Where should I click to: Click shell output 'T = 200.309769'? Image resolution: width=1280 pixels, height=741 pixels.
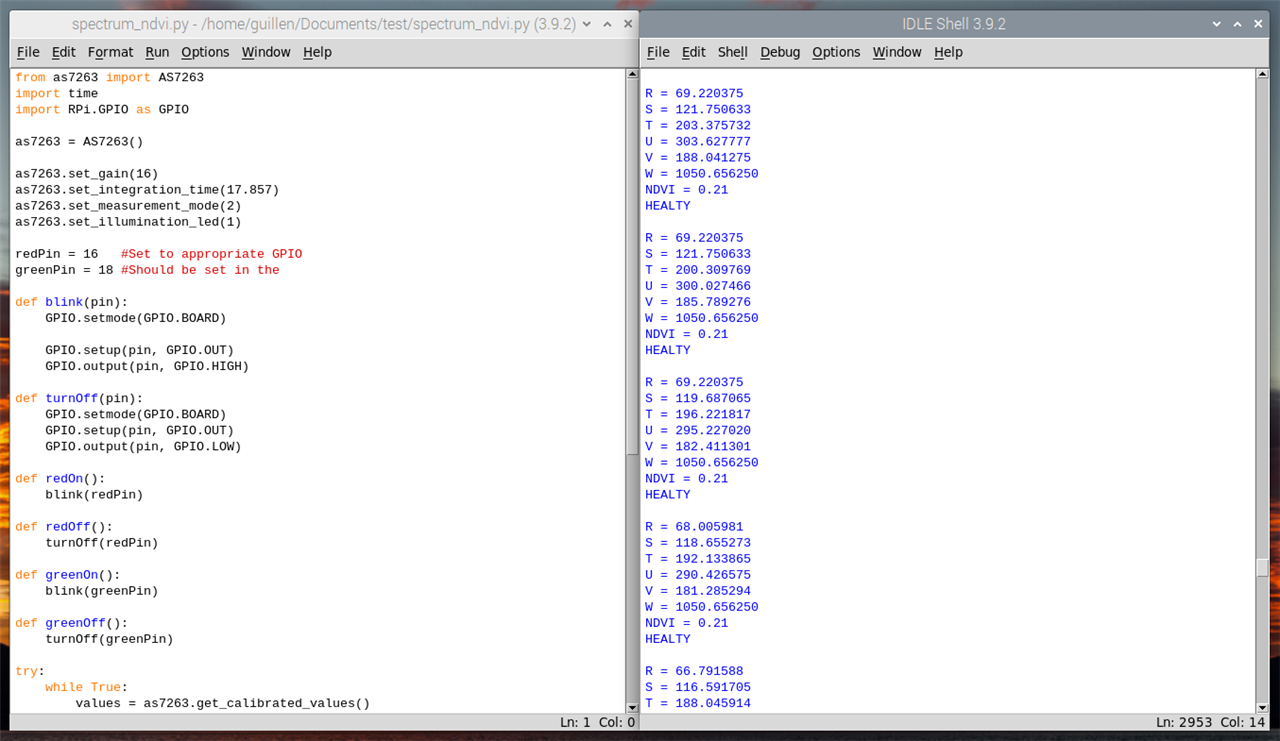698,269
